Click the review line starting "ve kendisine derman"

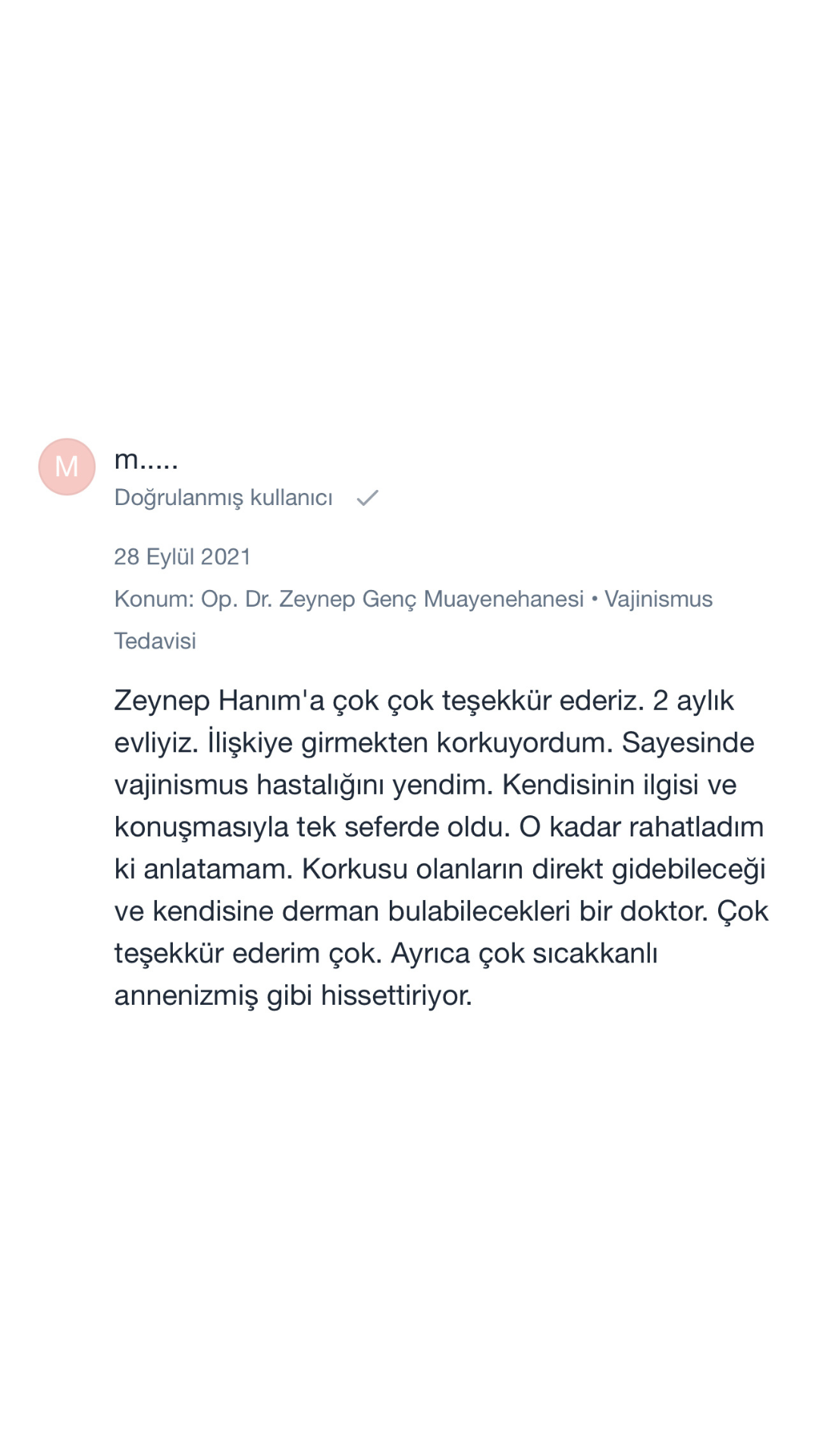(x=441, y=911)
